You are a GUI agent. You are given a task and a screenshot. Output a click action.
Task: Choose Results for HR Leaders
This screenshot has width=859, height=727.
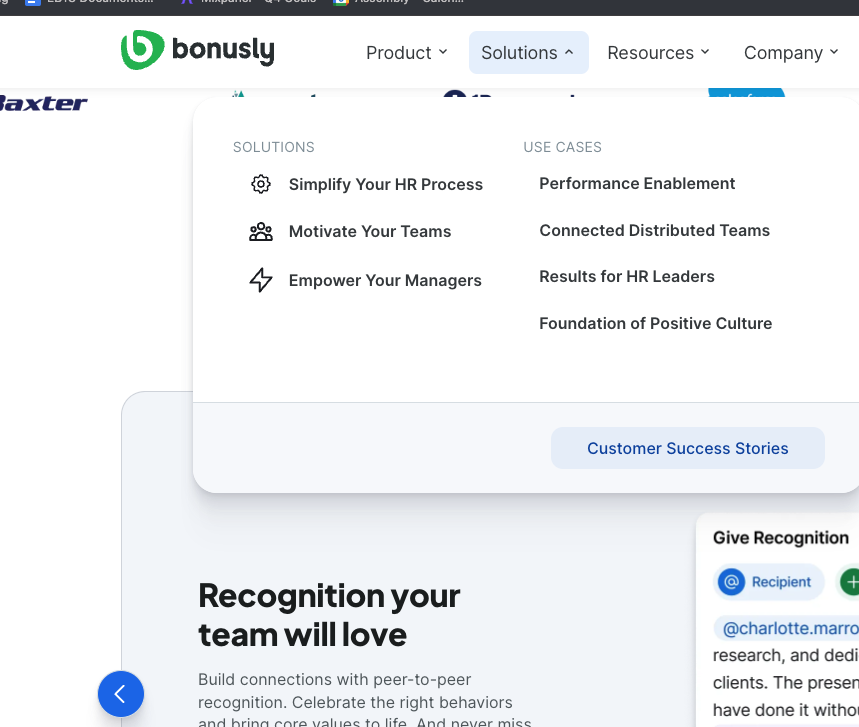coord(627,277)
